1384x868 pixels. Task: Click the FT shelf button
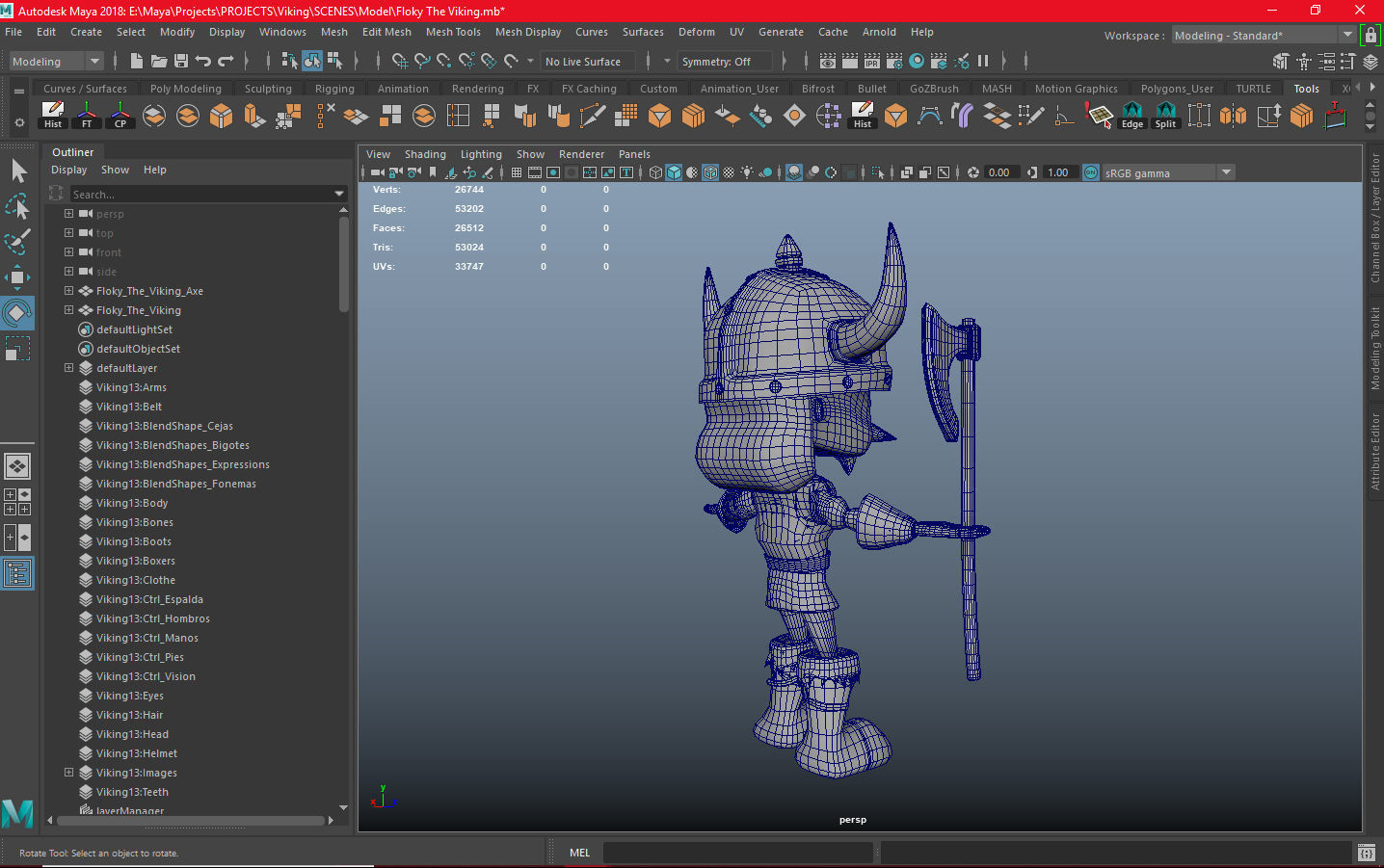pos(87,116)
